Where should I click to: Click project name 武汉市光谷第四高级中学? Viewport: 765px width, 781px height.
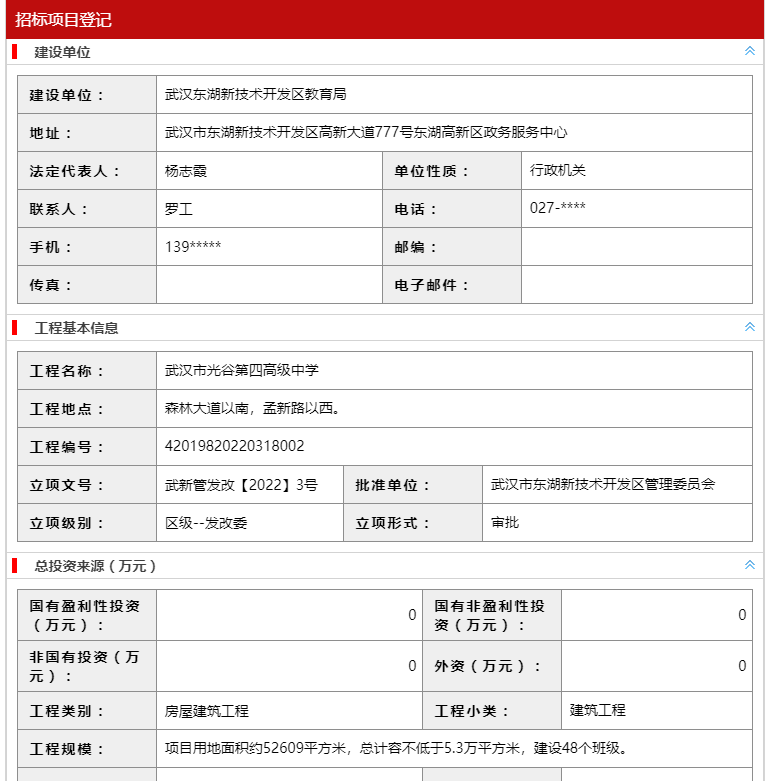point(242,370)
